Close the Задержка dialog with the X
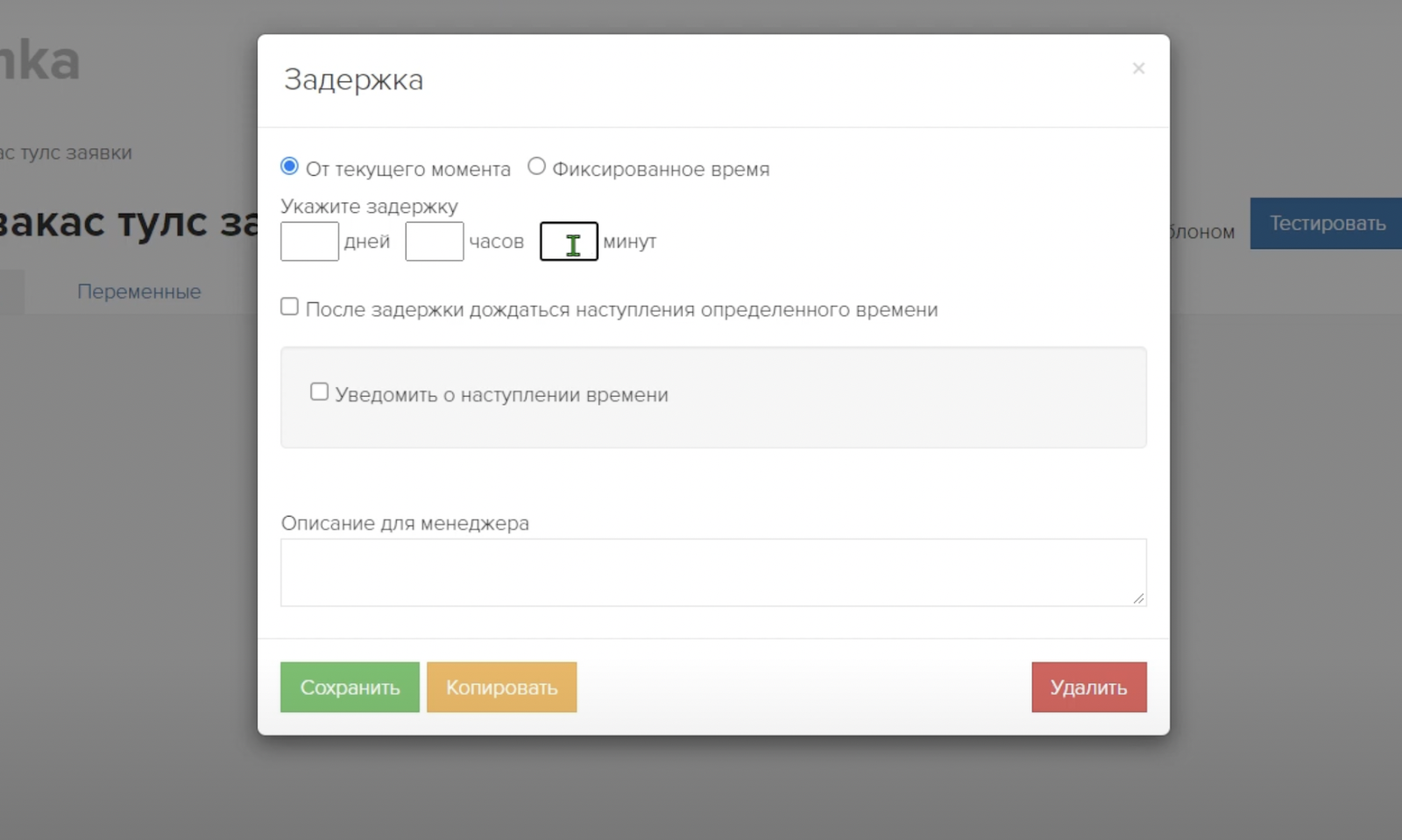Screen dimensions: 1402x840 point(1138,68)
